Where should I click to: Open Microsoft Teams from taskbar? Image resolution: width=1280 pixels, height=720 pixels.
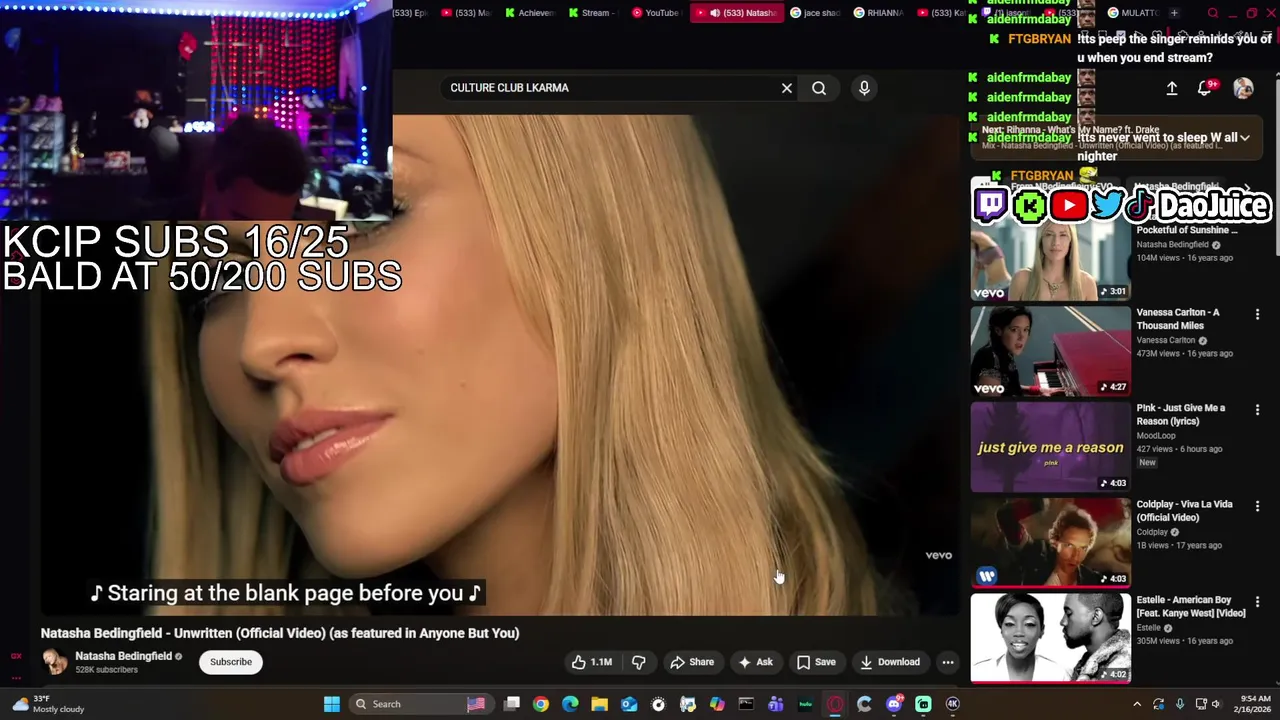coord(776,704)
